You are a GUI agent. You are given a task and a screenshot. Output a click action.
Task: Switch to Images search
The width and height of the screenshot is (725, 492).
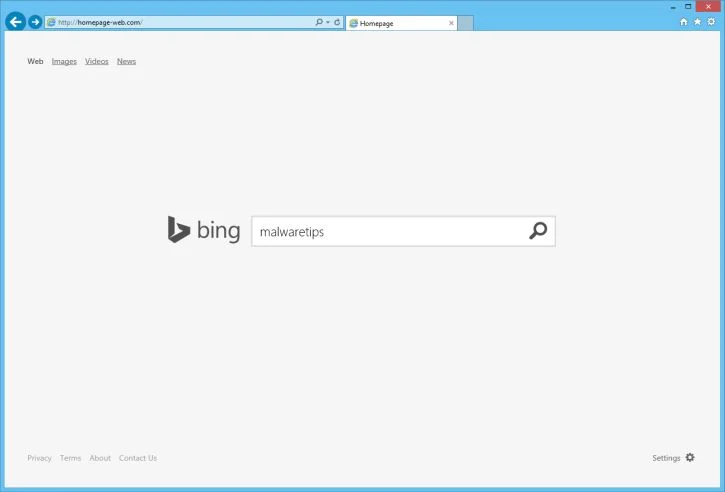[x=64, y=61]
